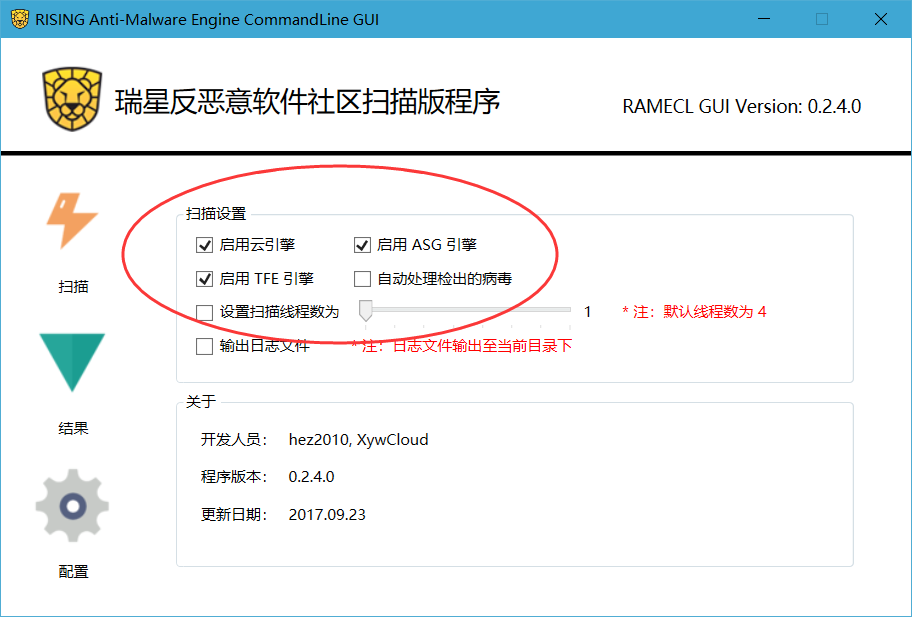Select the 结果 sidebar label
912x617 pixels.
[73, 429]
